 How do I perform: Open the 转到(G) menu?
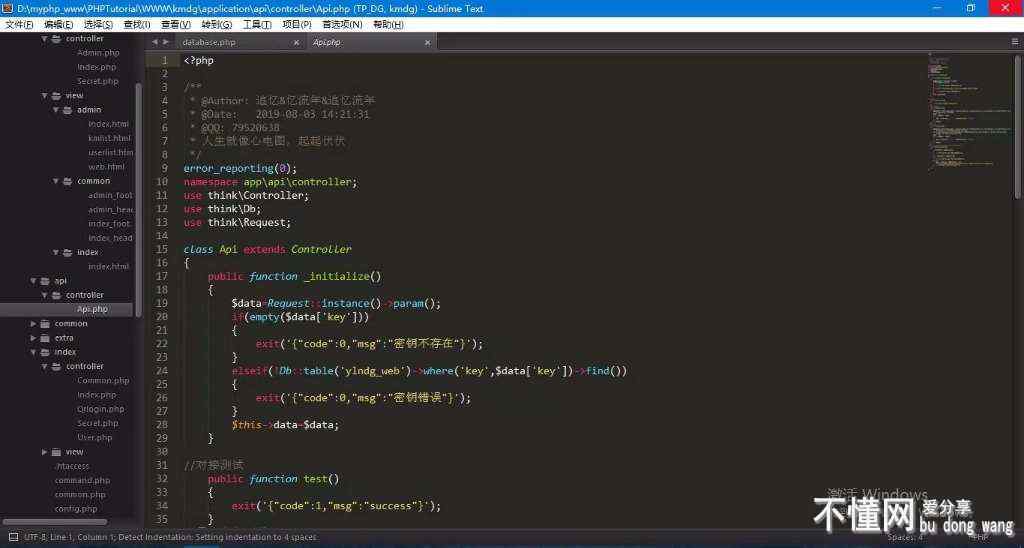(x=217, y=24)
